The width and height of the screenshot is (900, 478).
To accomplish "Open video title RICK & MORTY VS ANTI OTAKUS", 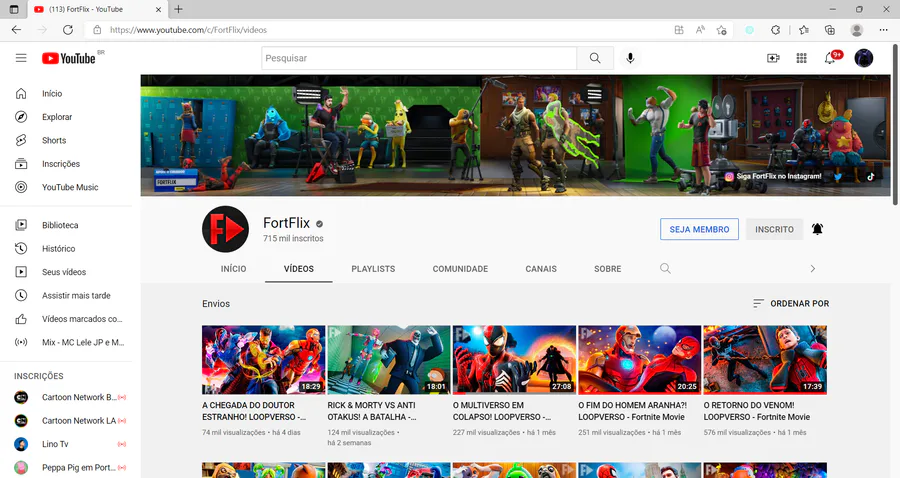I will pyautogui.click(x=371, y=411).
